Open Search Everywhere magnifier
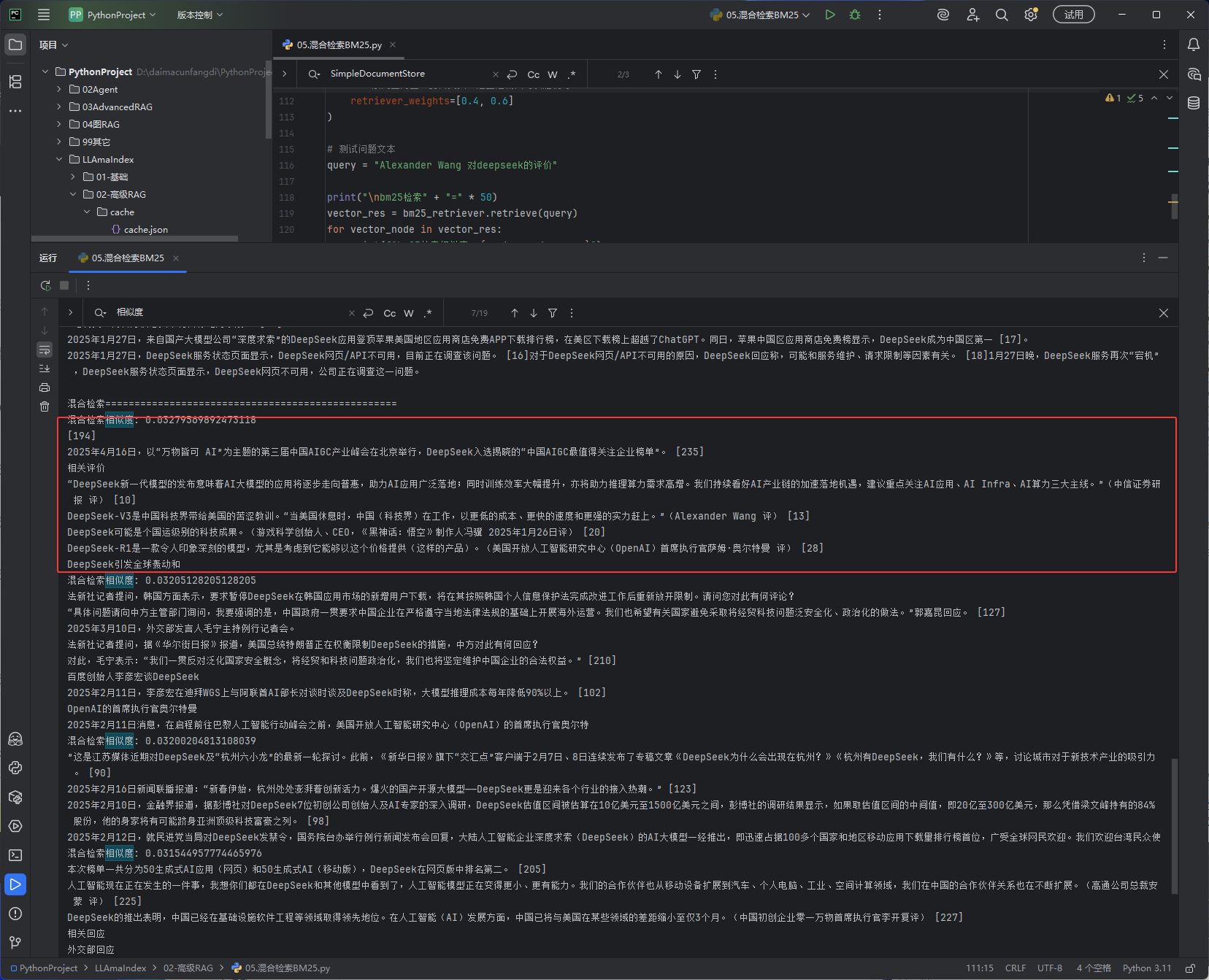The height and width of the screenshot is (980, 1209). (x=1002, y=15)
